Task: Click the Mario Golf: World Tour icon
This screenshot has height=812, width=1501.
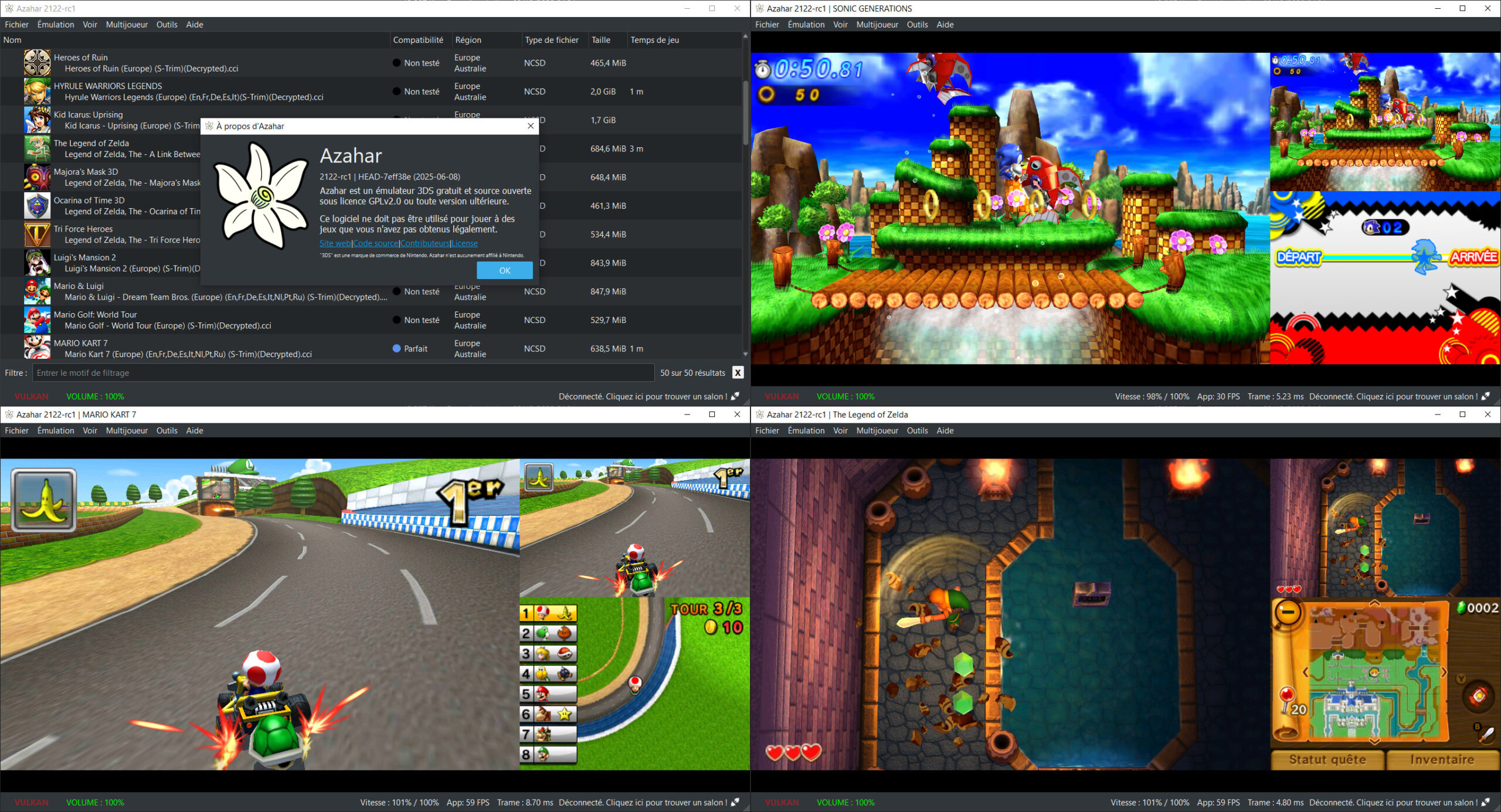Action: 37,320
